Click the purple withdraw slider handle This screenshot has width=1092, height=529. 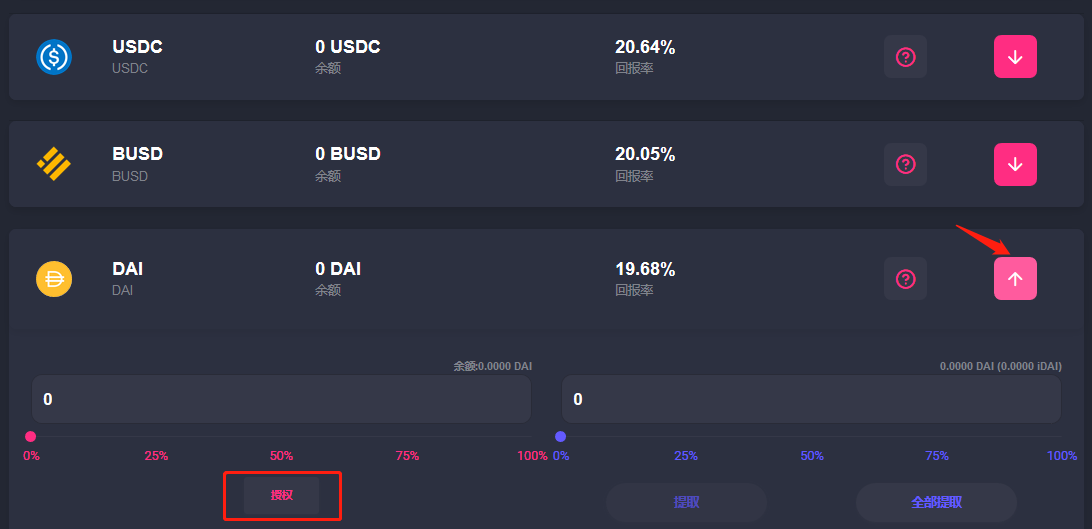pos(561,436)
